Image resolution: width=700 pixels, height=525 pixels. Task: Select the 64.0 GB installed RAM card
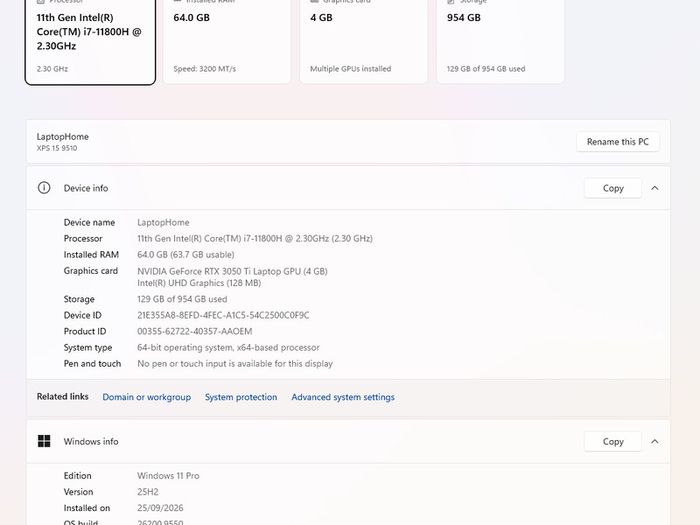pos(227,42)
